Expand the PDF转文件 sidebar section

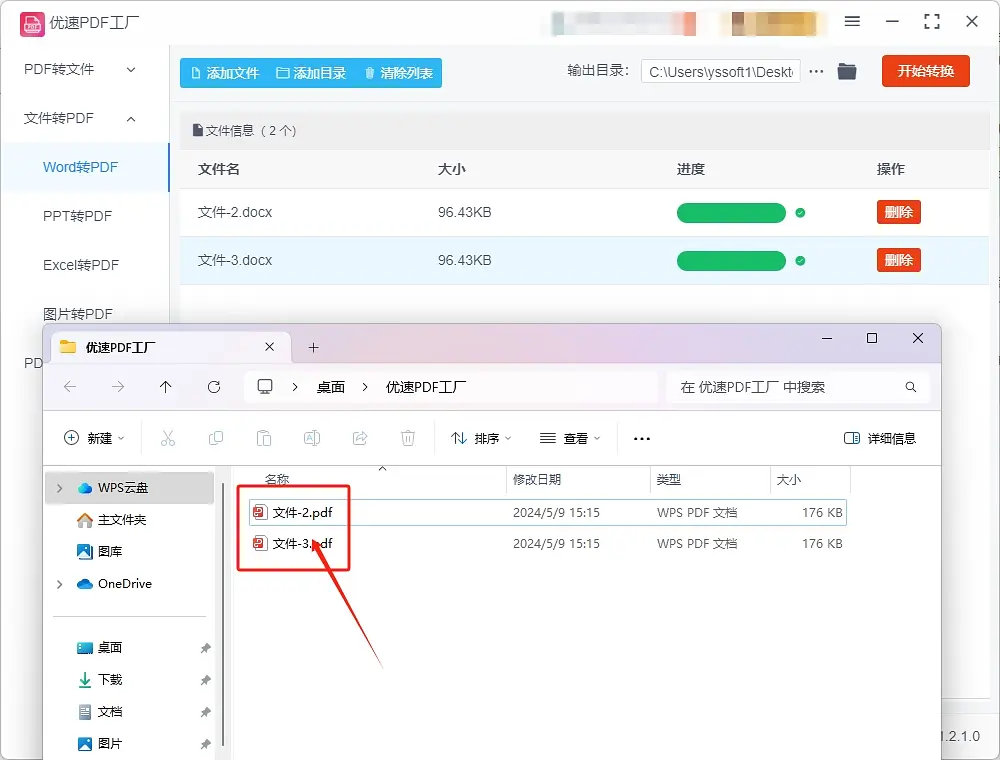coord(131,69)
